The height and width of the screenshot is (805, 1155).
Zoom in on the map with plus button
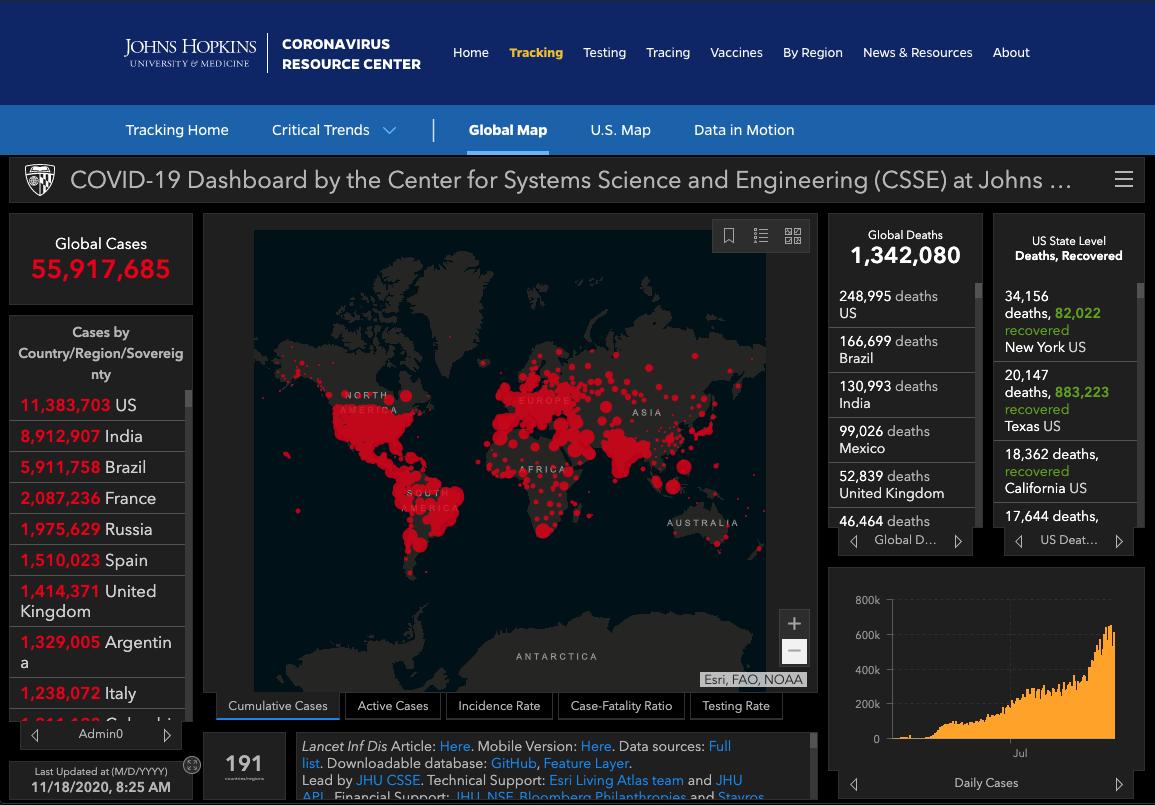coord(794,624)
